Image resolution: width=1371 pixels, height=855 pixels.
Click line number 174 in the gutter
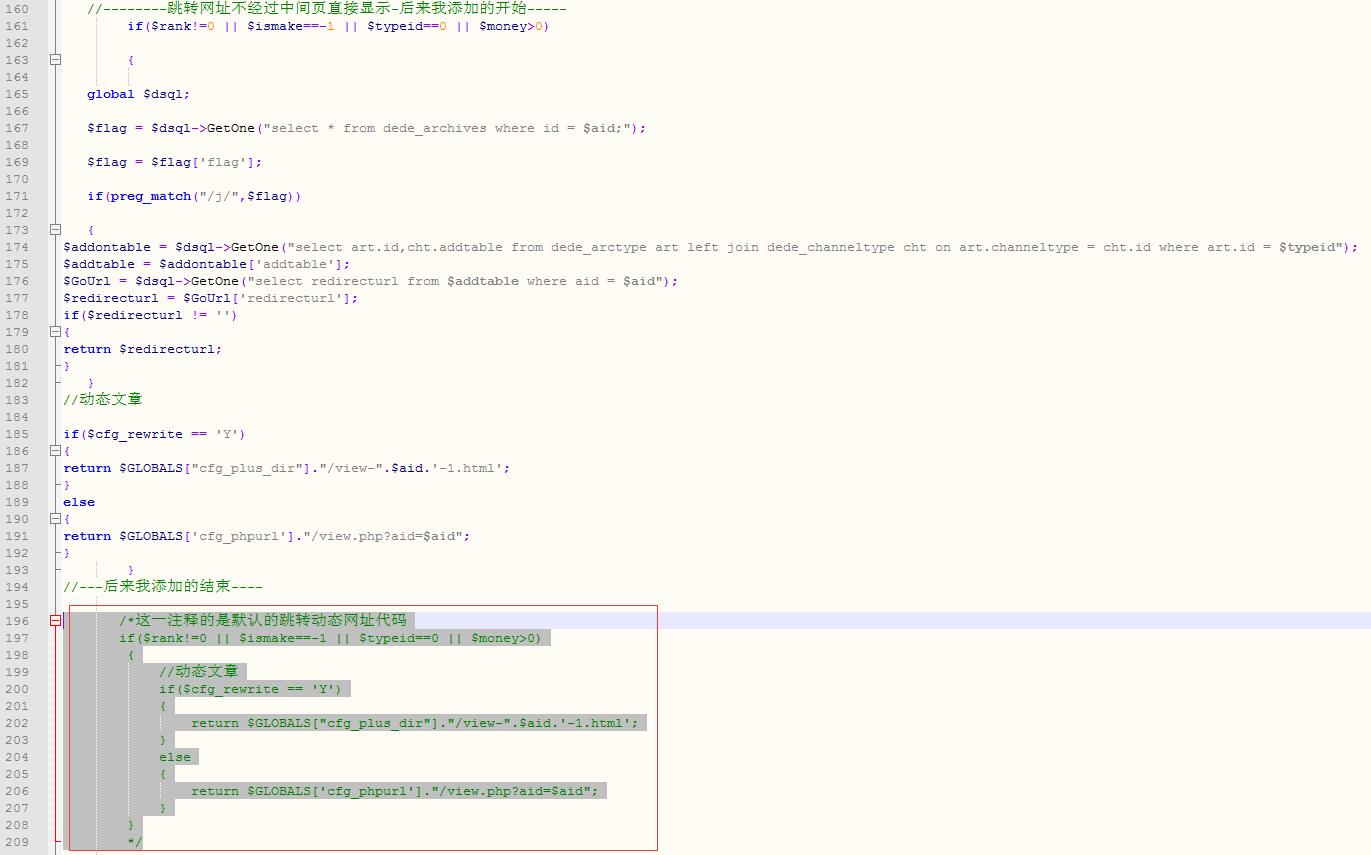[x=17, y=247]
